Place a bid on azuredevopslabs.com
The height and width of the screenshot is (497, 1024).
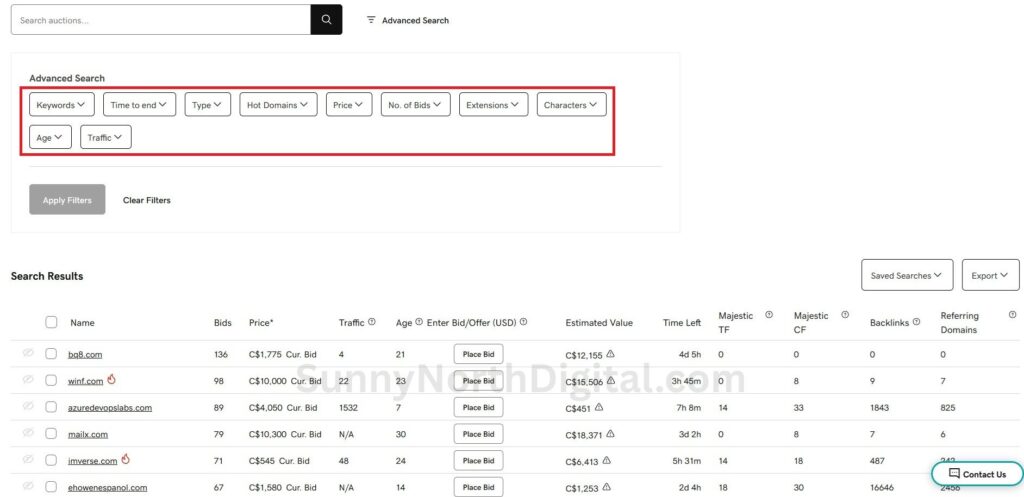pos(478,407)
